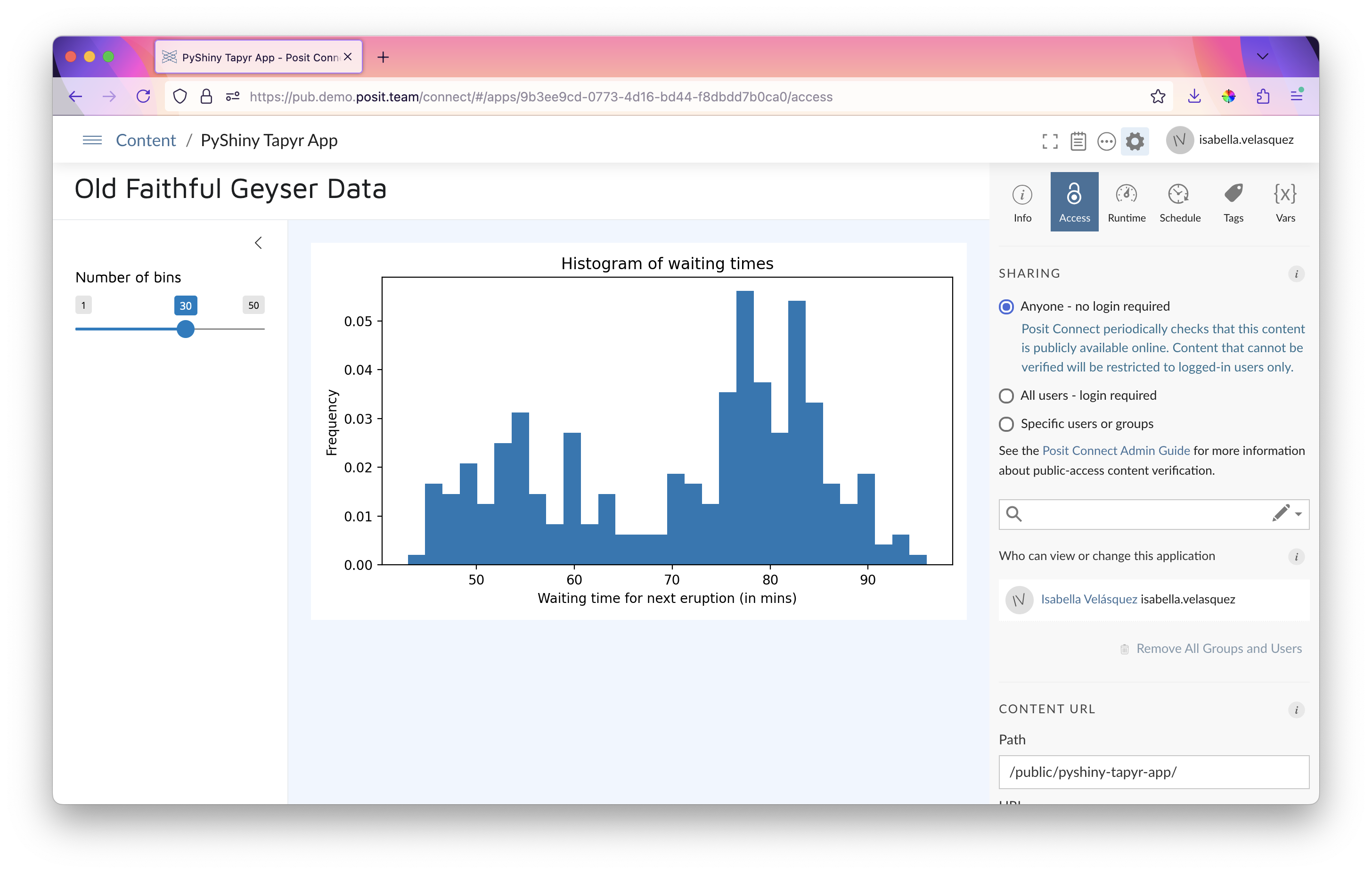Open the browser tab list chevron

(x=1262, y=57)
